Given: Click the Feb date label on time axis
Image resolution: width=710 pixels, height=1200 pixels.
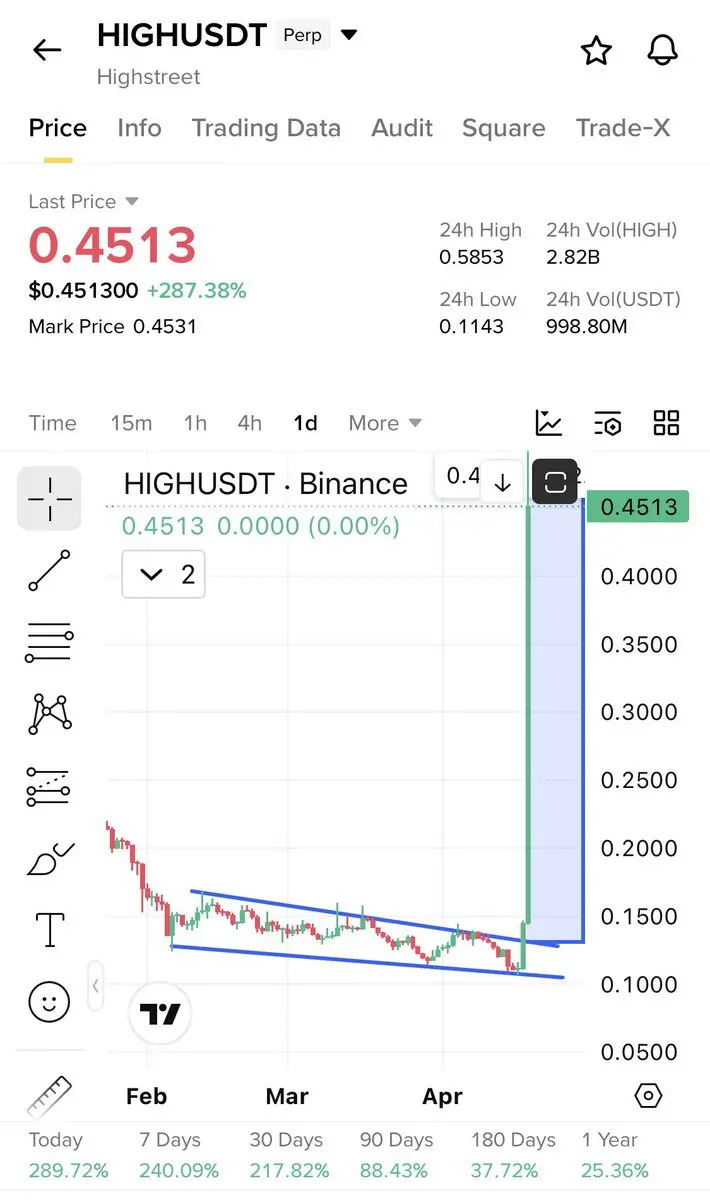Looking at the screenshot, I should (146, 1096).
